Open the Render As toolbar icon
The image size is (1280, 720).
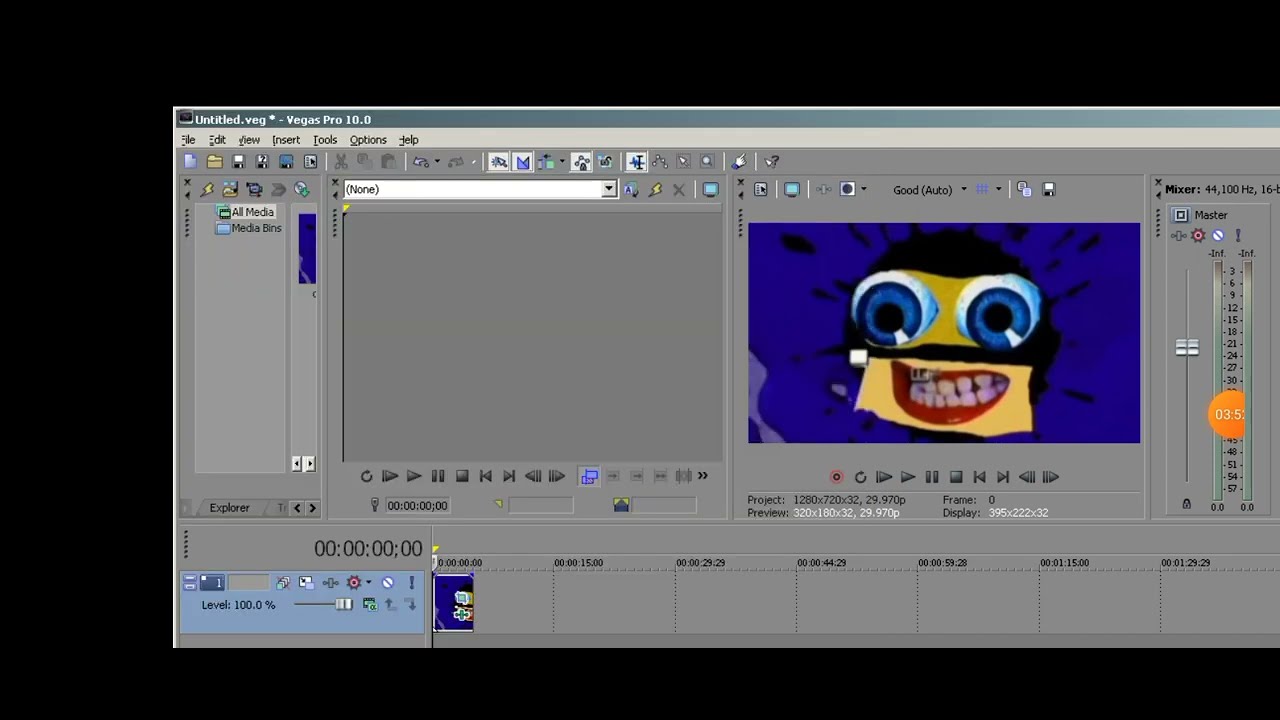pos(286,161)
